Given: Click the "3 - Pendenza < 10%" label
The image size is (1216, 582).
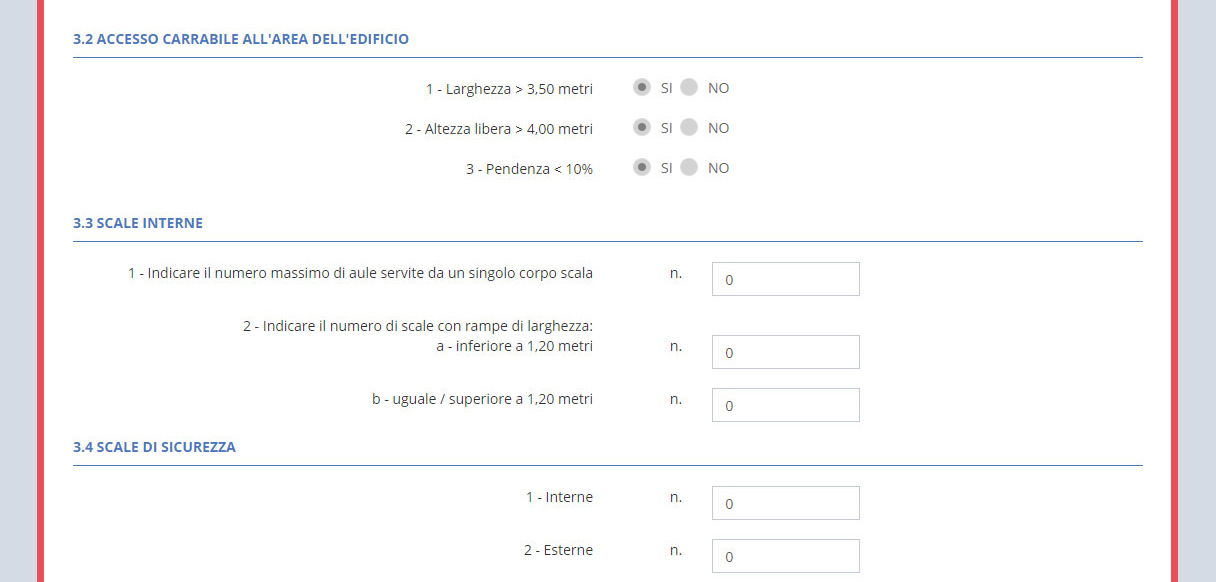Looking at the screenshot, I should (x=529, y=169).
